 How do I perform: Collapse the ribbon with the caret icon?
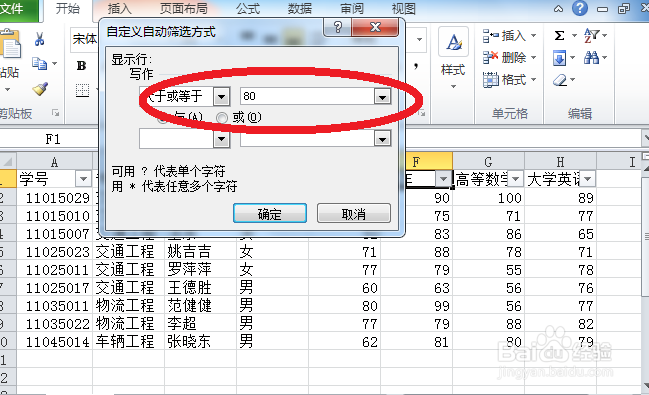click(558, 9)
